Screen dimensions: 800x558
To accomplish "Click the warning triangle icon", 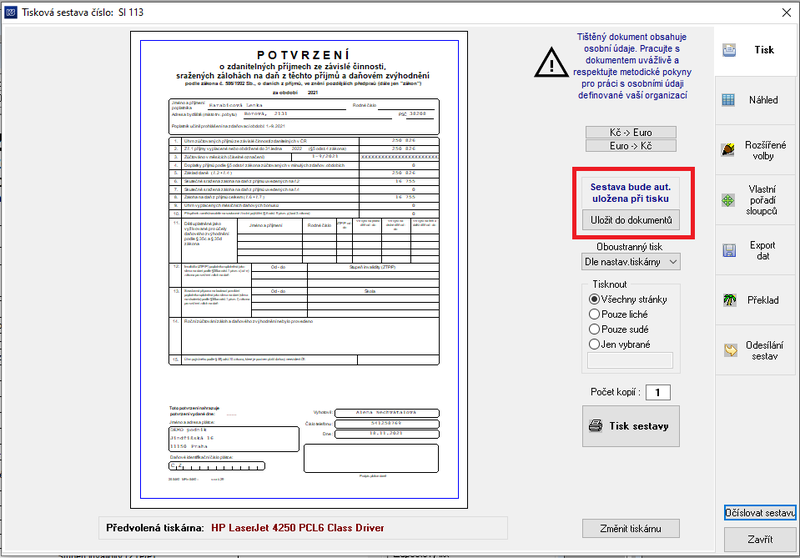I will pyautogui.click(x=551, y=63).
